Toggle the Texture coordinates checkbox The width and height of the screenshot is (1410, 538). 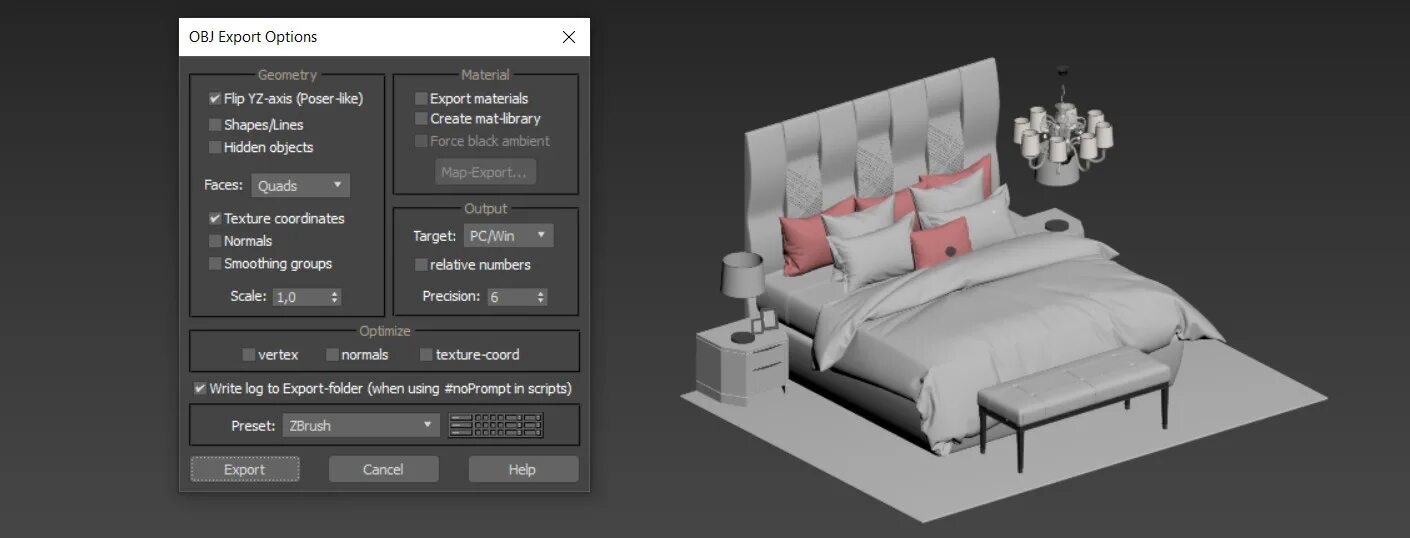215,218
